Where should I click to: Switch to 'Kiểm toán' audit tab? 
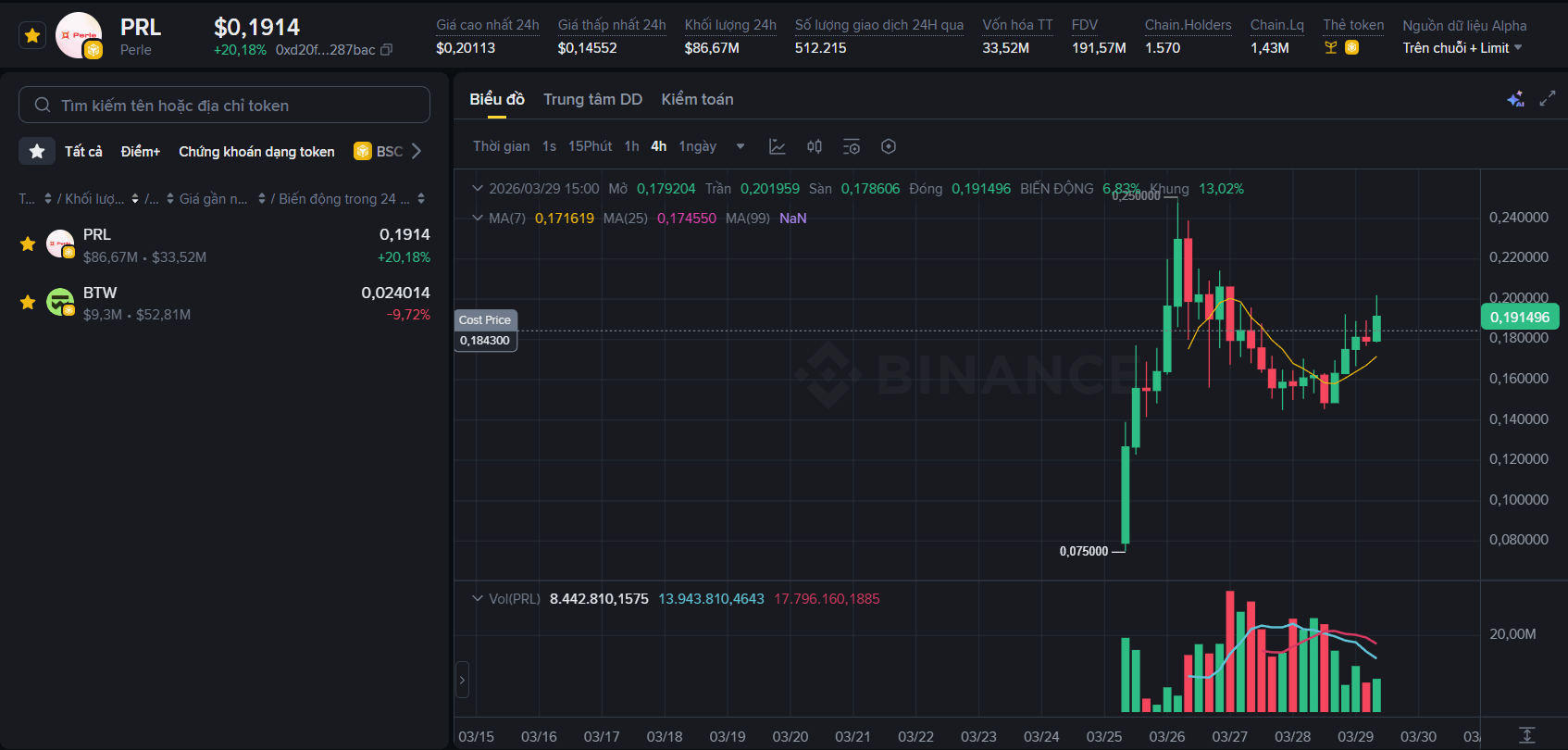pyautogui.click(x=697, y=99)
